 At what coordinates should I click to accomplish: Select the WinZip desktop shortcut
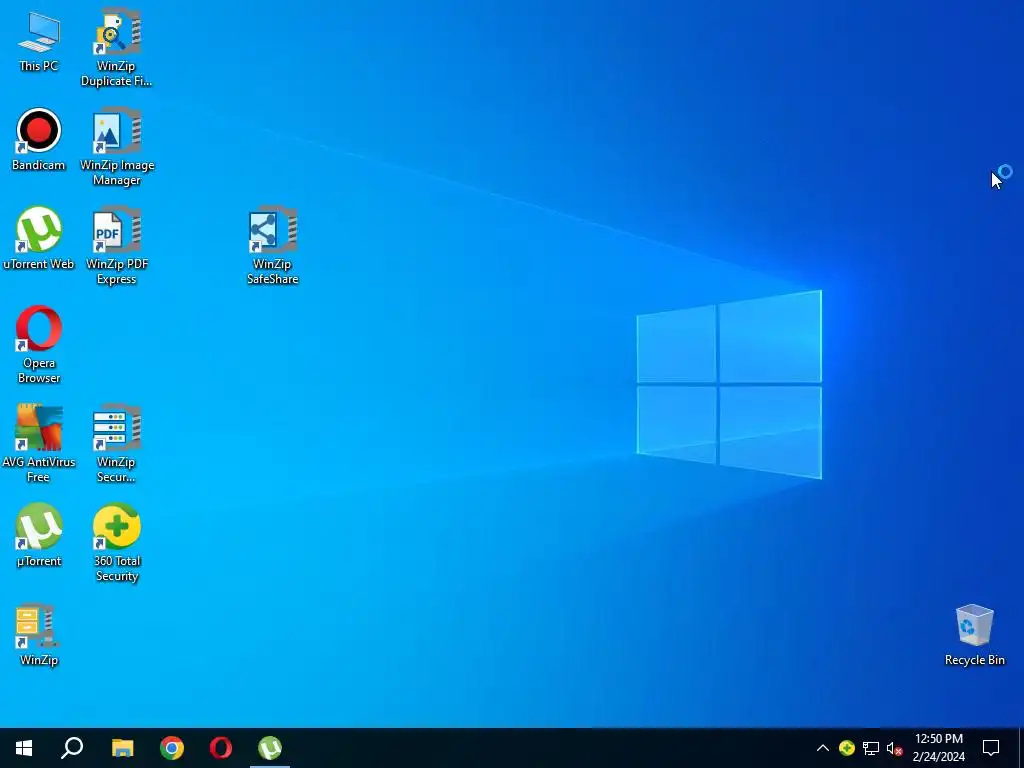click(x=39, y=635)
